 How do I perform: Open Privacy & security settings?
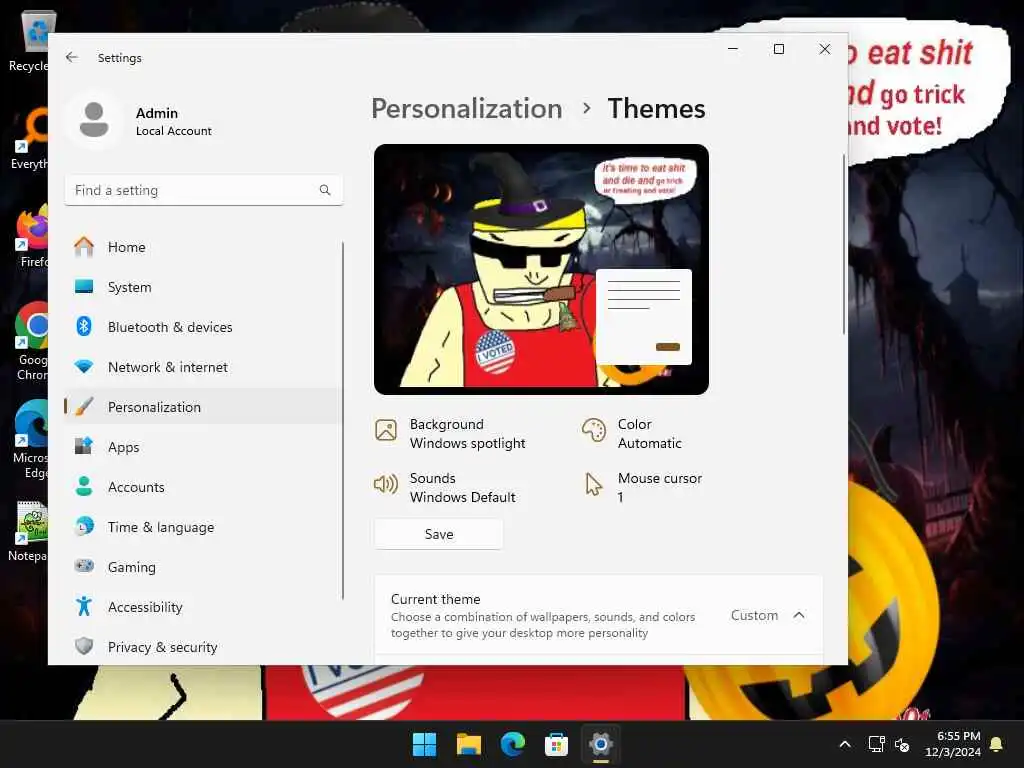[204, 647]
